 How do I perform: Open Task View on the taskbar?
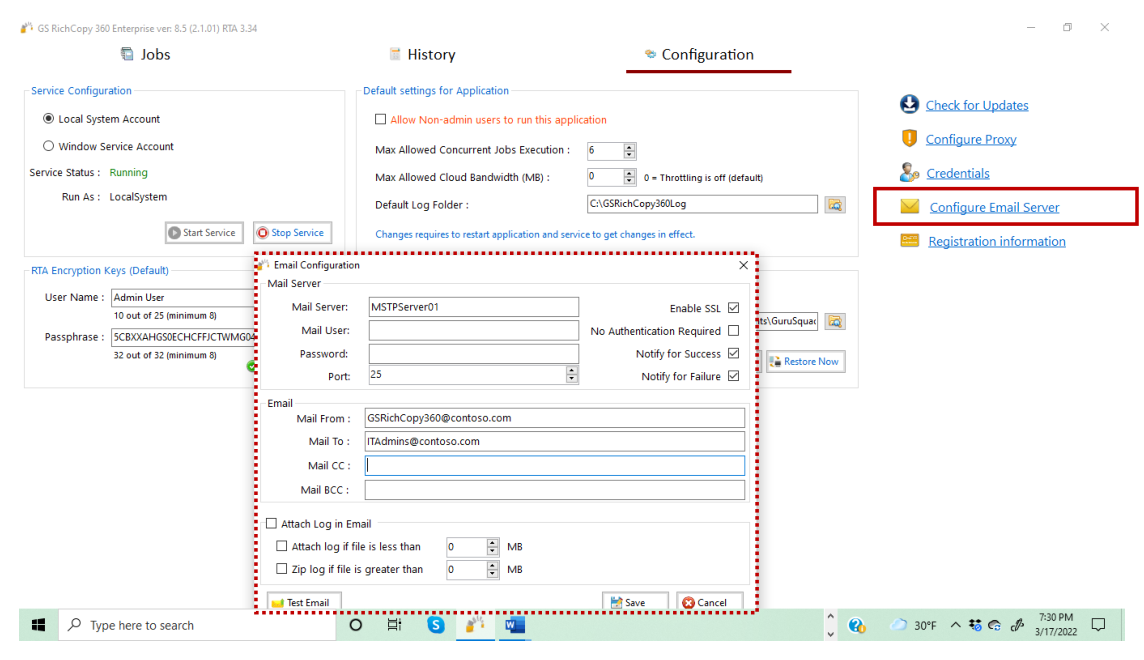point(395,625)
